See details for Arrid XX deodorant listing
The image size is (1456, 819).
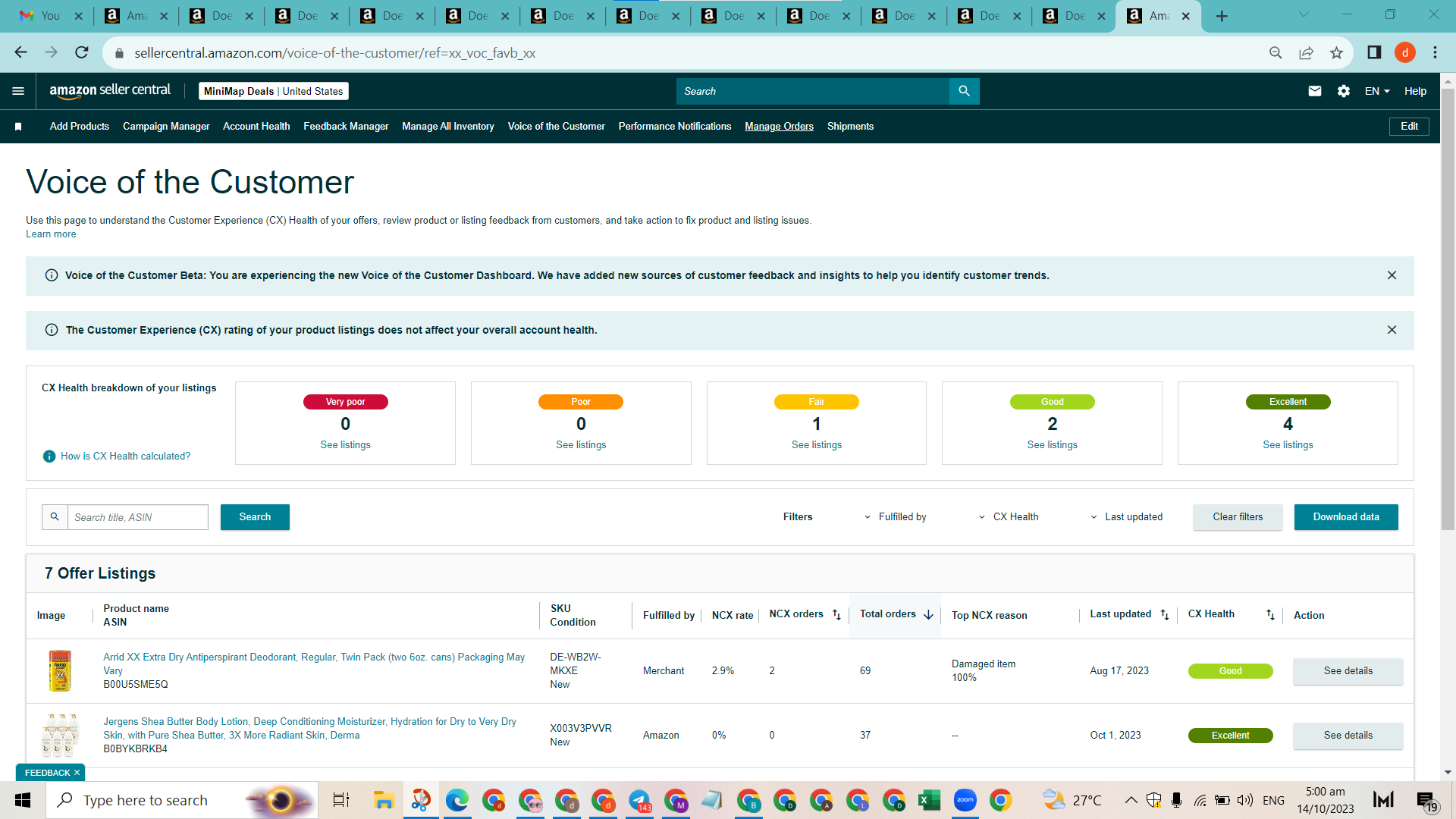[x=1348, y=671]
